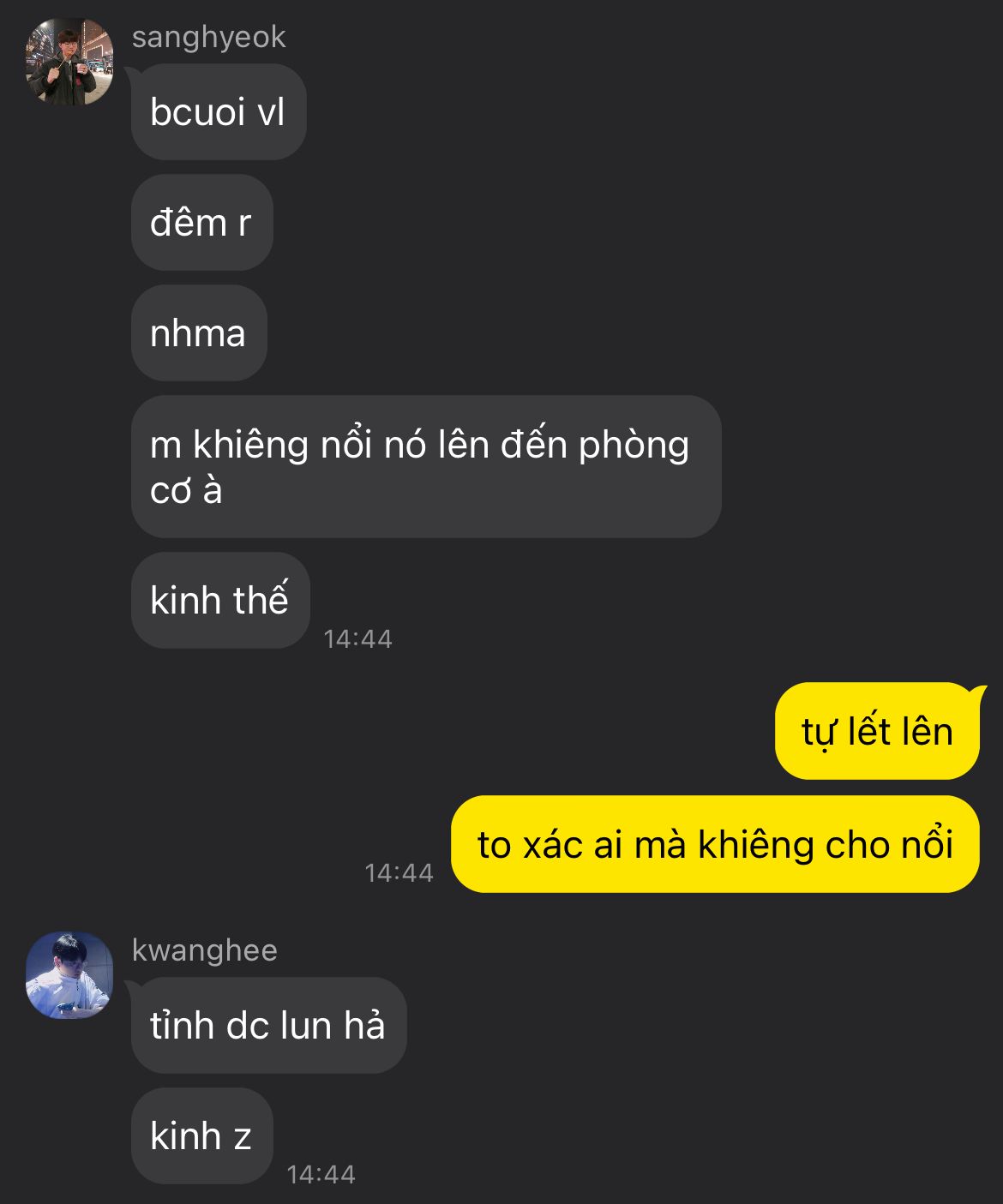Screen dimensions: 1003x1204
Task: Tap the sanghyeok username label
Action: pyautogui.click(x=208, y=37)
